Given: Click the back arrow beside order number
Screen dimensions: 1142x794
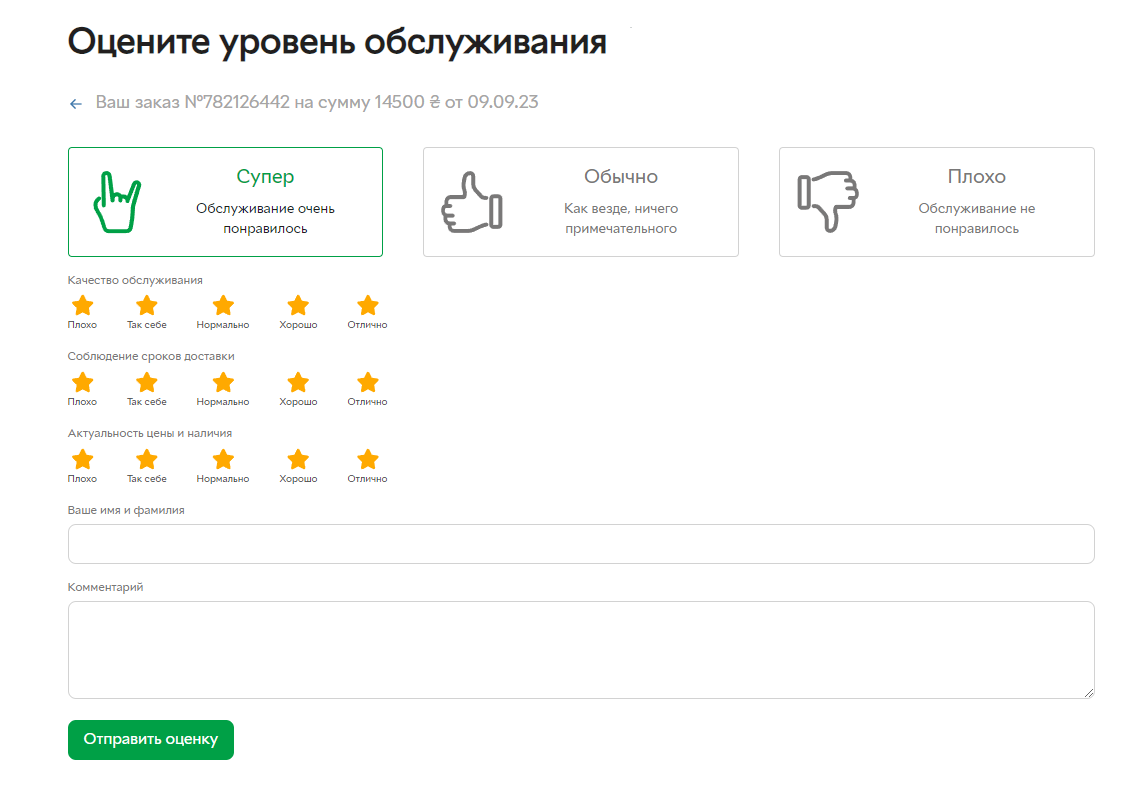Looking at the screenshot, I should [76, 104].
